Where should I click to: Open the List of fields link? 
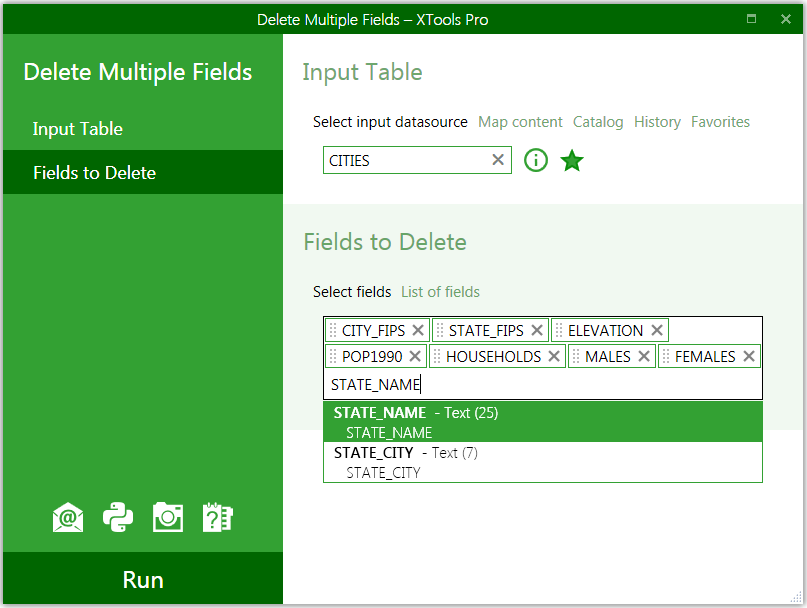[x=440, y=292]
